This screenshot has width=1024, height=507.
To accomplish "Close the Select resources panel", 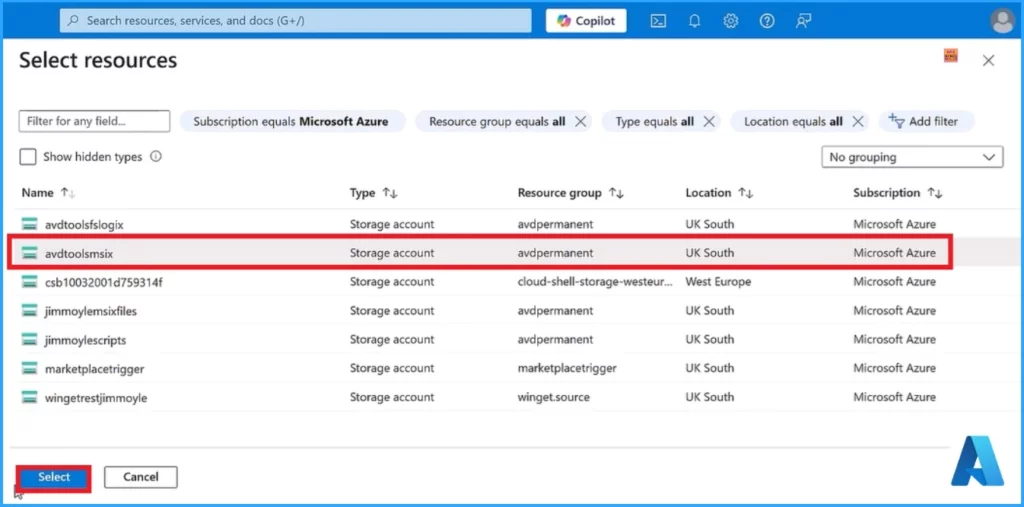I will pos(988,61).
